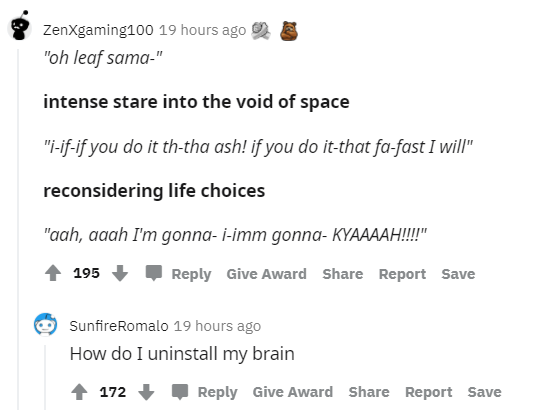Click the speech bubble icon on ZenXgaming100's comment
The height and width of the screenshot is (410, 536).
(x=154, y=273)
